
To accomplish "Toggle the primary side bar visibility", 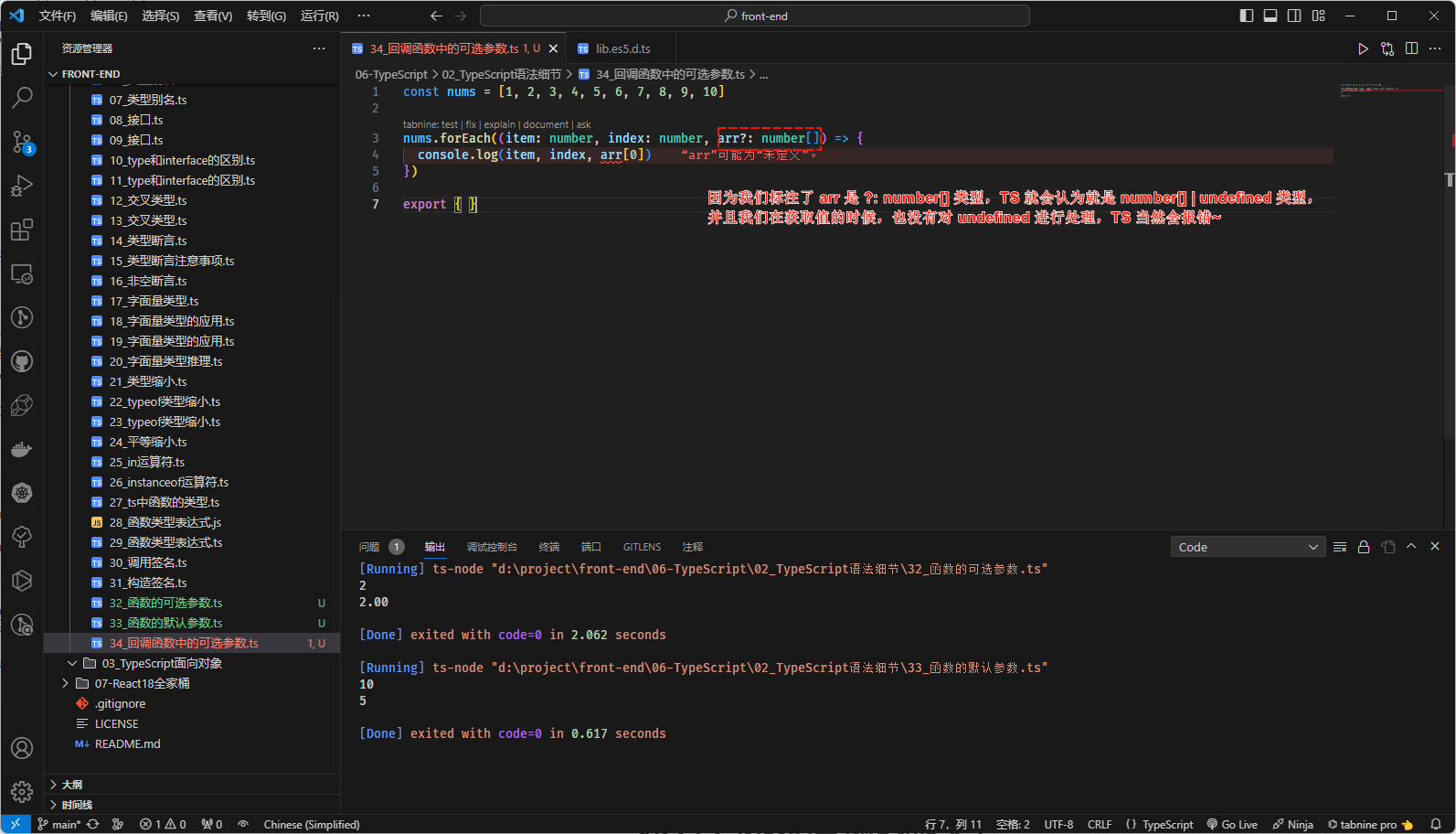I will (x=1247, y=16).
